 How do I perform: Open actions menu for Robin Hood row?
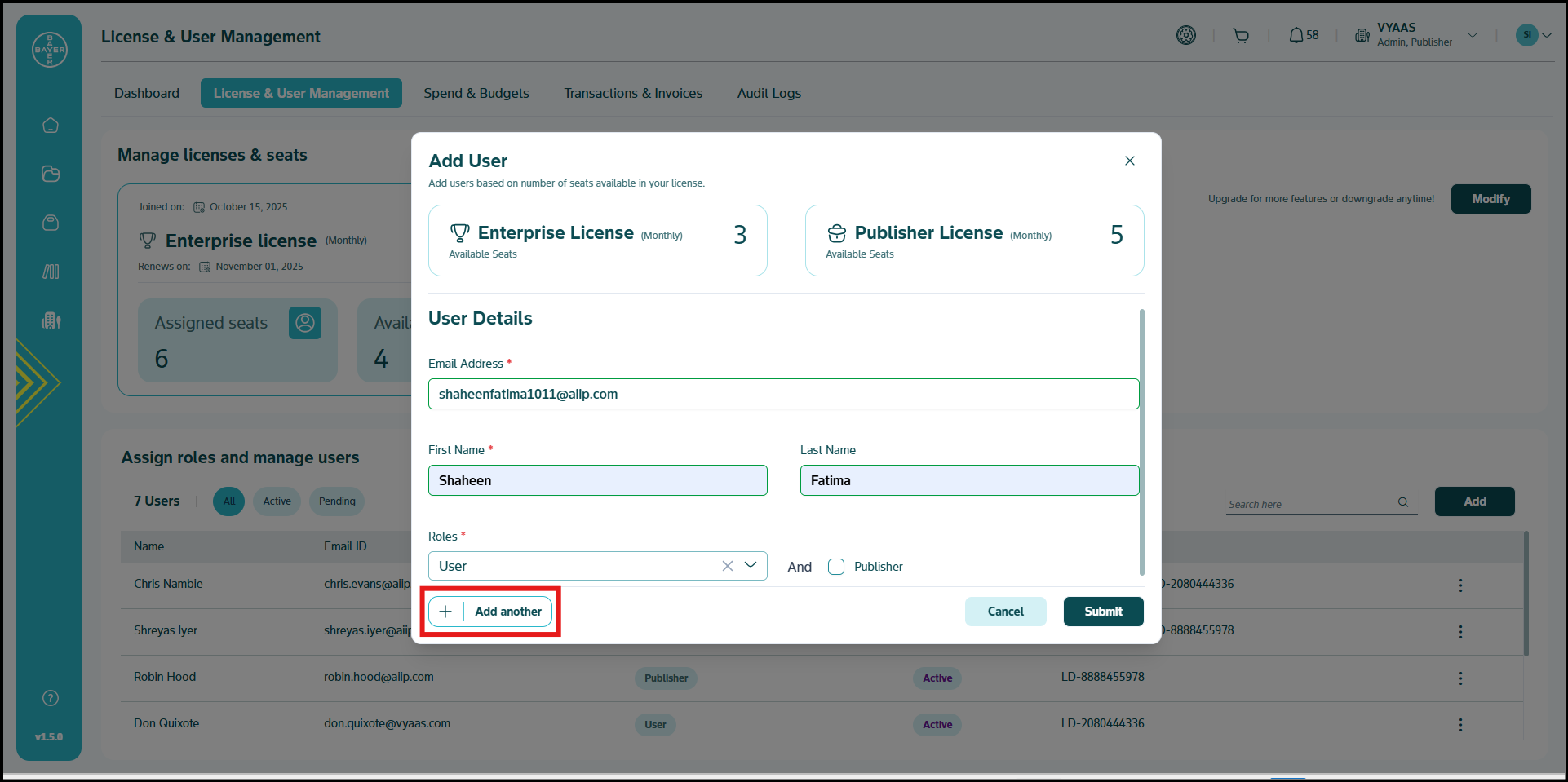tap(1460, 678)
